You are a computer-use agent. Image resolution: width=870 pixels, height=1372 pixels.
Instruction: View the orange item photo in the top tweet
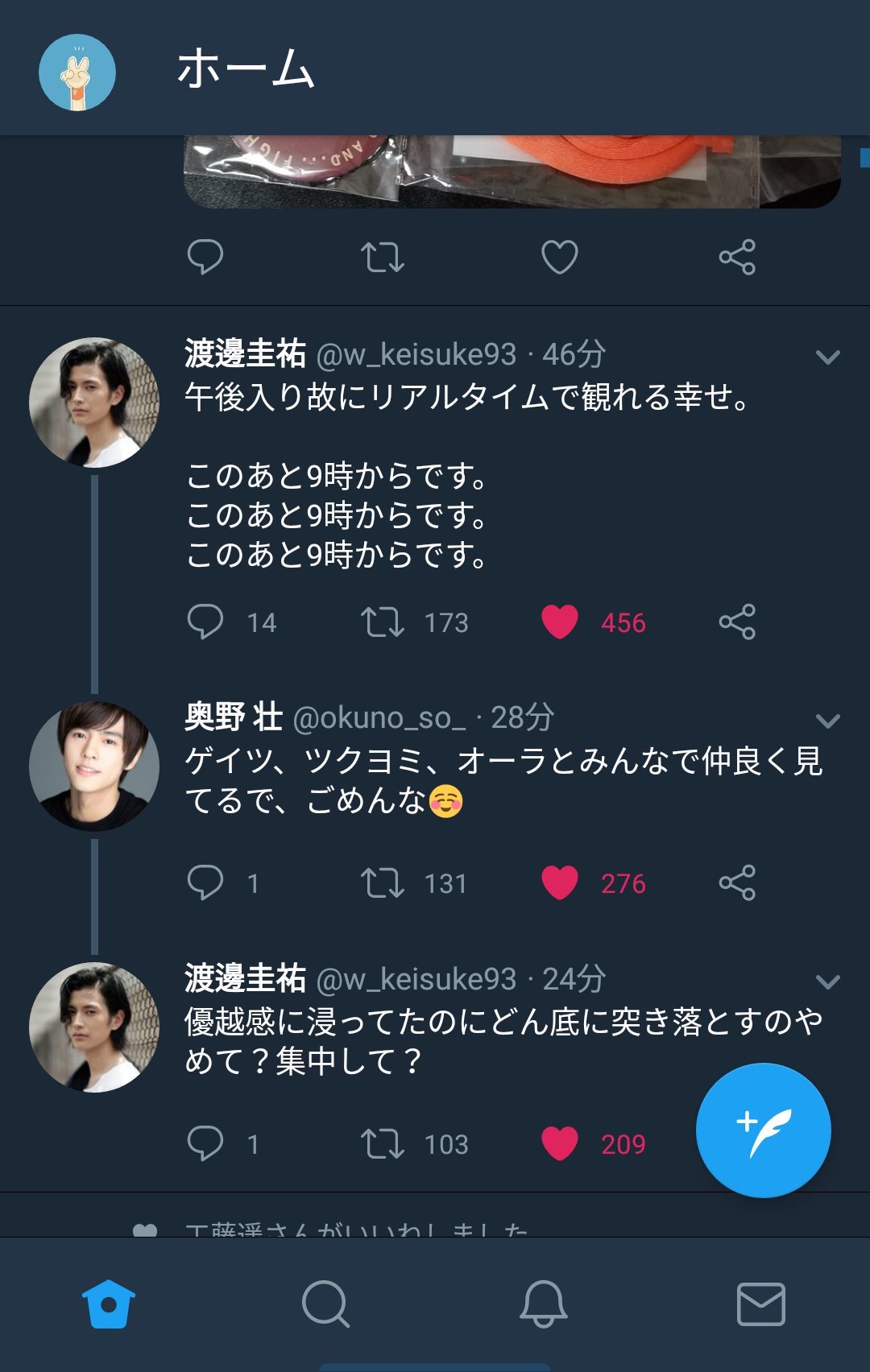point(512,171)
